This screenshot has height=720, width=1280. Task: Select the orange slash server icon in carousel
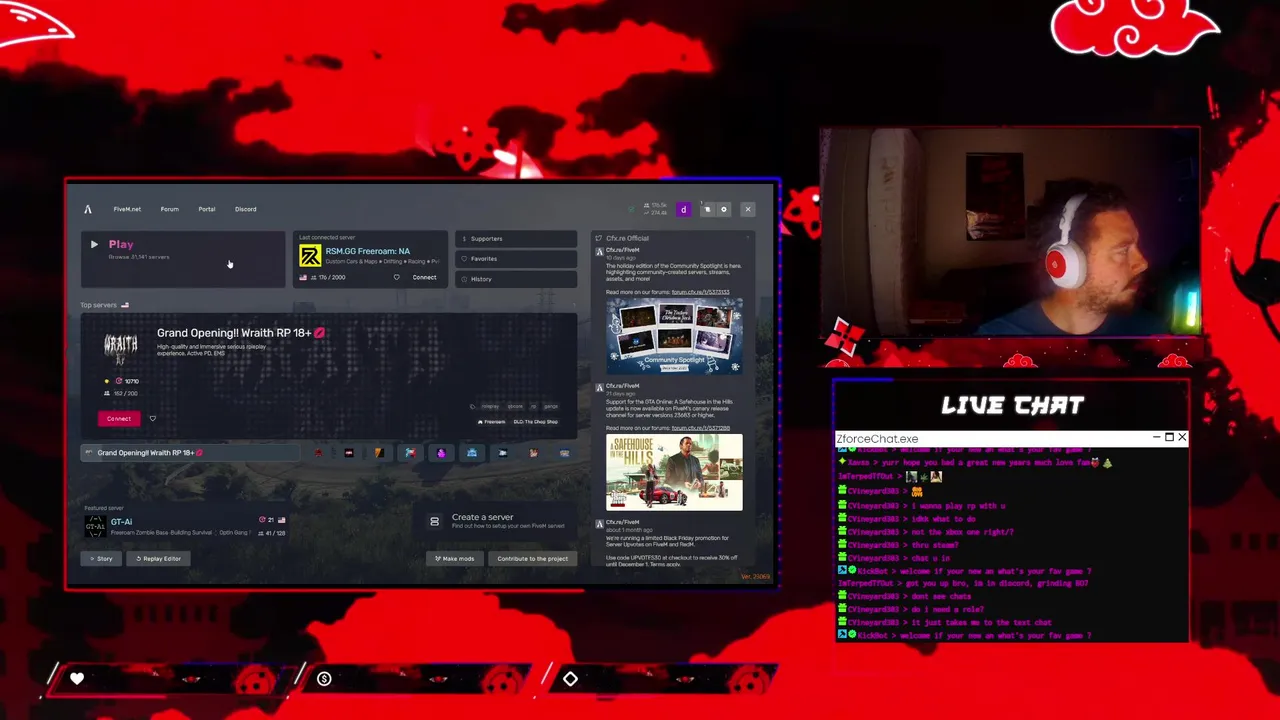379,453
